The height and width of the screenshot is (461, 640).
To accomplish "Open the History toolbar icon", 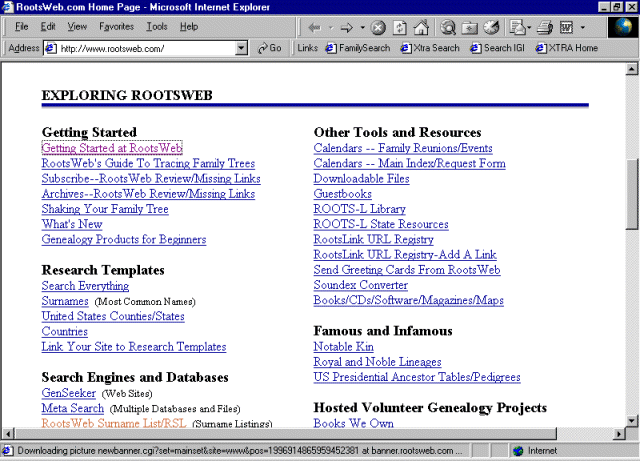I will pyautogui.click(x=491, y=27).
